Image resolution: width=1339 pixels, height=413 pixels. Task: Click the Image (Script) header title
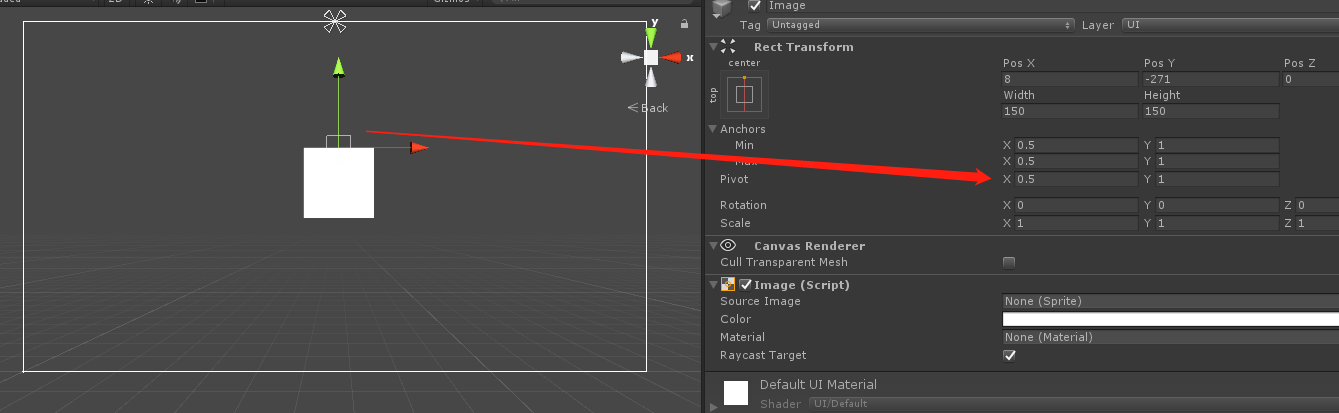(x=802, y=285)
